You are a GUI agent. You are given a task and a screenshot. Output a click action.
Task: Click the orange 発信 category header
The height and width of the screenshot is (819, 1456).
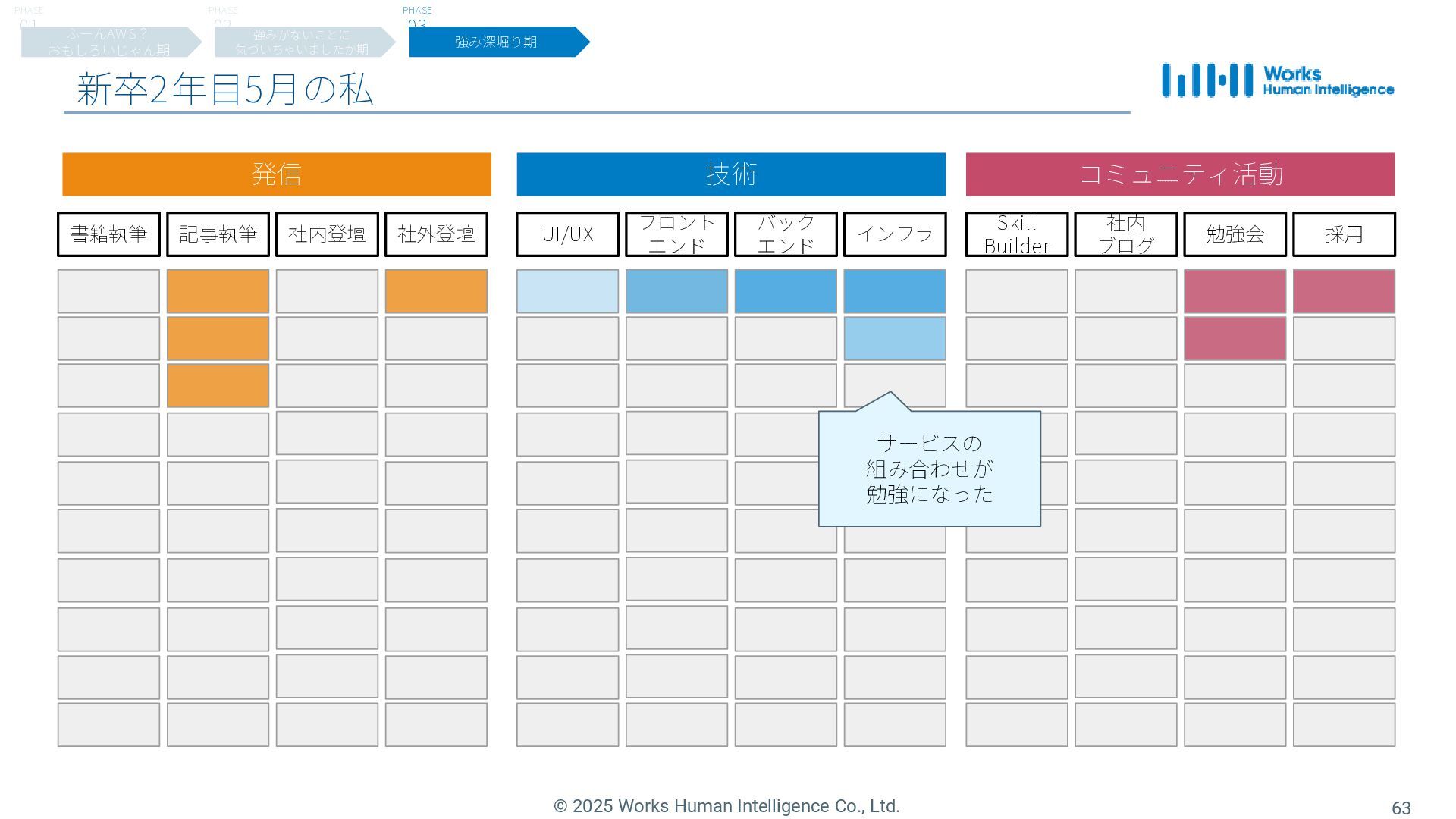coord(277,174)
